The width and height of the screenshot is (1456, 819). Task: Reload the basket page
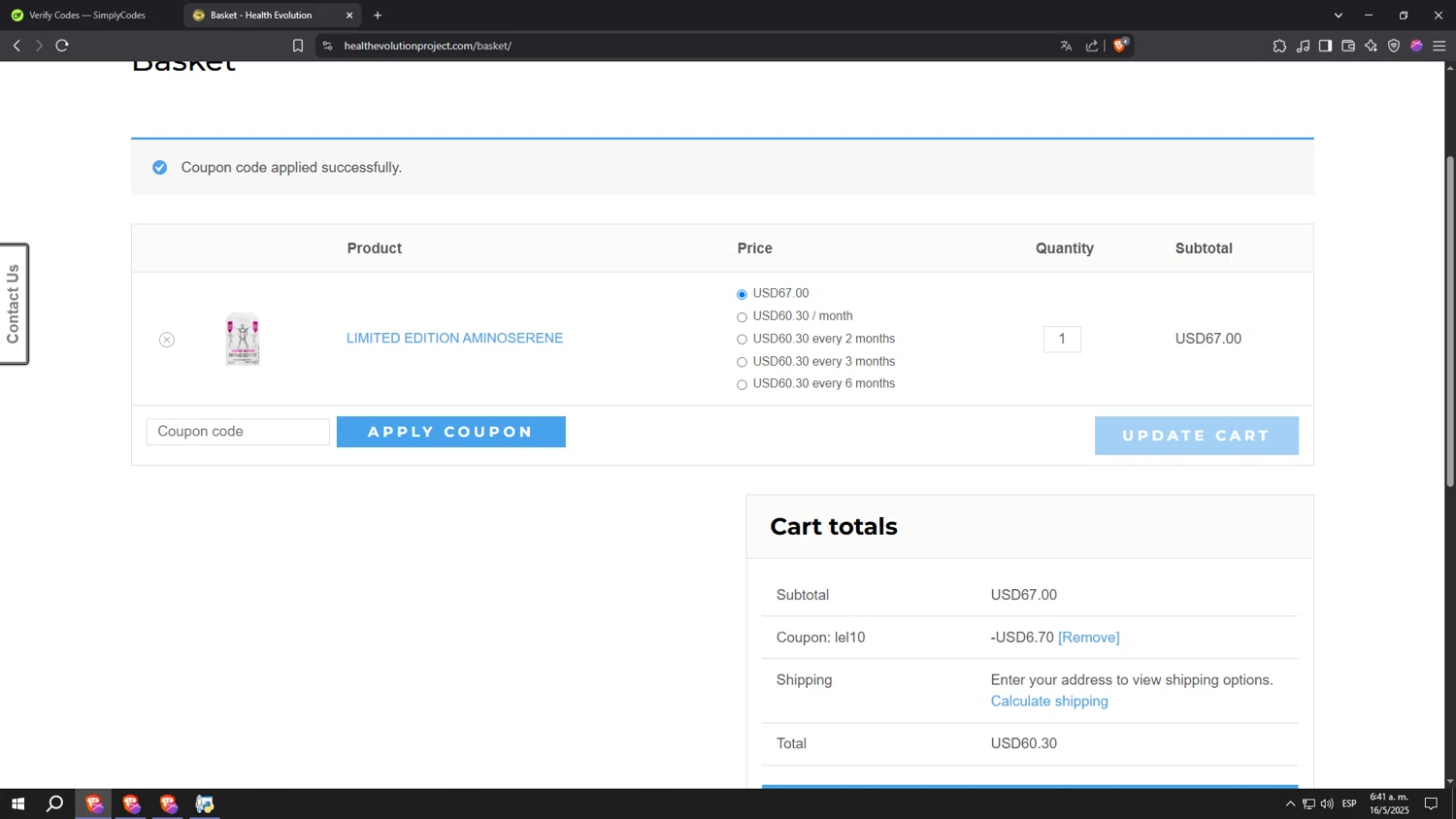[62, 46]
